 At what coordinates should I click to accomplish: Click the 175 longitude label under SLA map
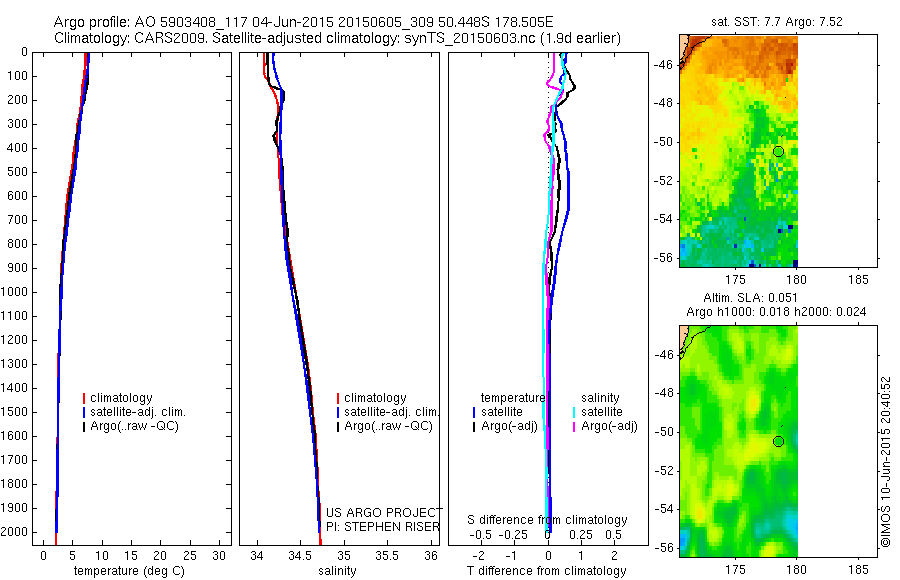tap(735, 570)
